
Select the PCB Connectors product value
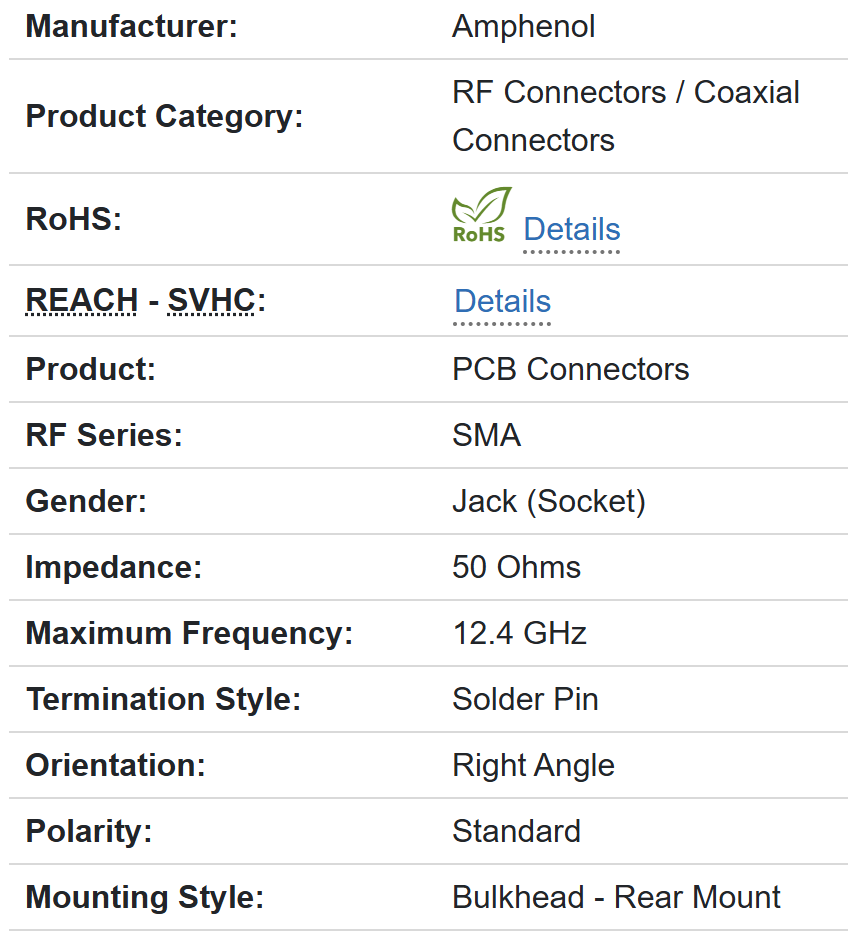[x=570, y=369]
